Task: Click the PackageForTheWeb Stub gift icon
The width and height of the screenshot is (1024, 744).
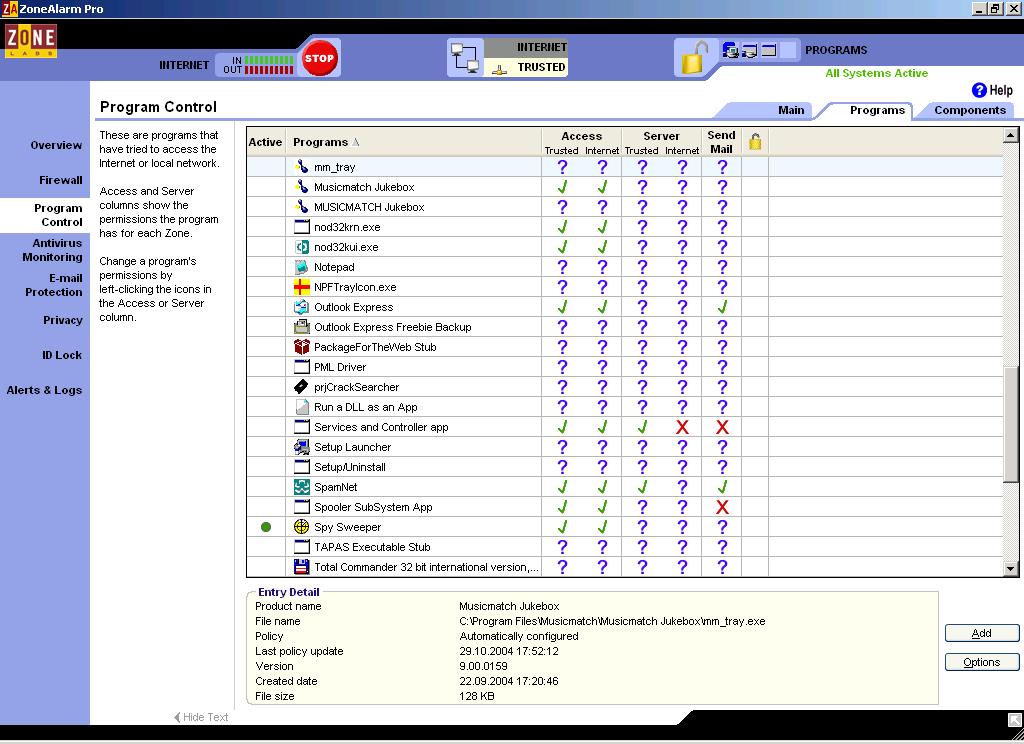Action: pos(301,347)
